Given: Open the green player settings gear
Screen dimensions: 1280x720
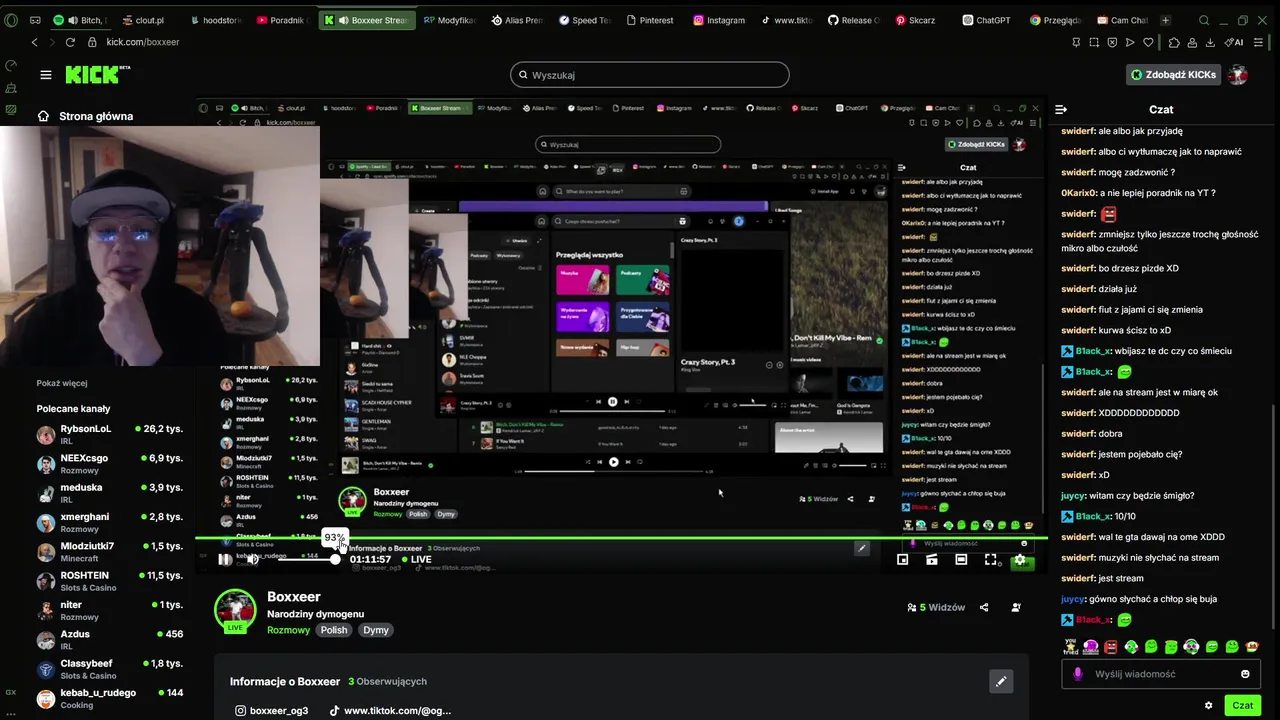Looking at the screenshot, I should [x=1020, y=560].
